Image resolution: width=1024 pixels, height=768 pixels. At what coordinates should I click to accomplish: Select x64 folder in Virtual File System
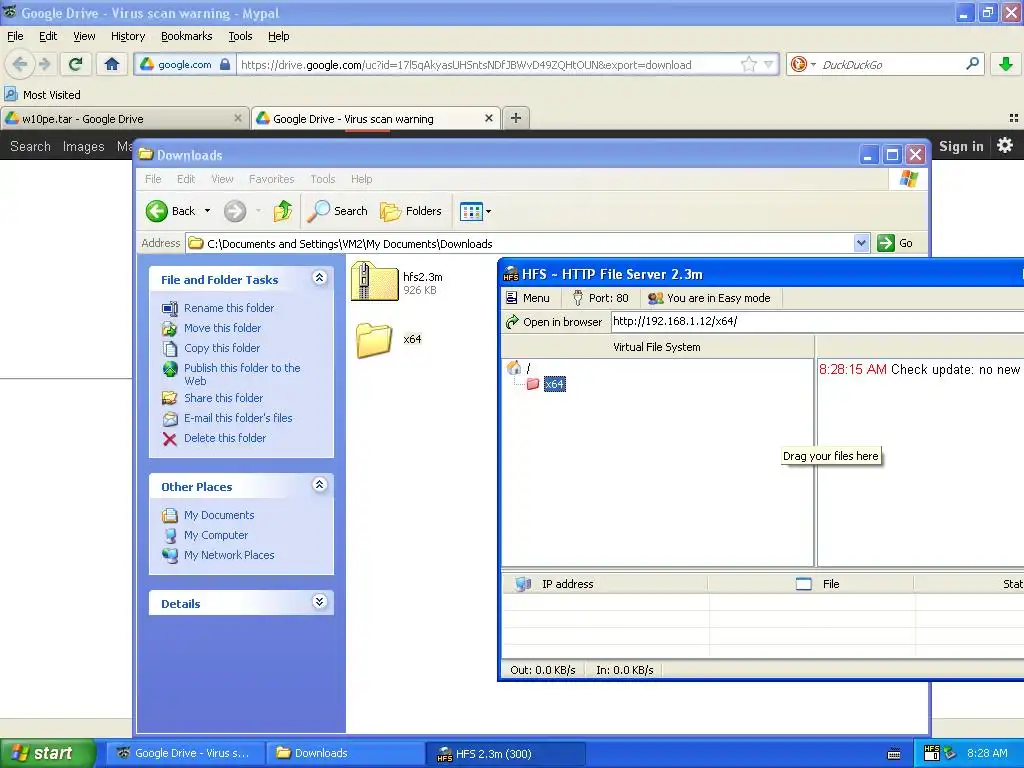coord(554,384)
